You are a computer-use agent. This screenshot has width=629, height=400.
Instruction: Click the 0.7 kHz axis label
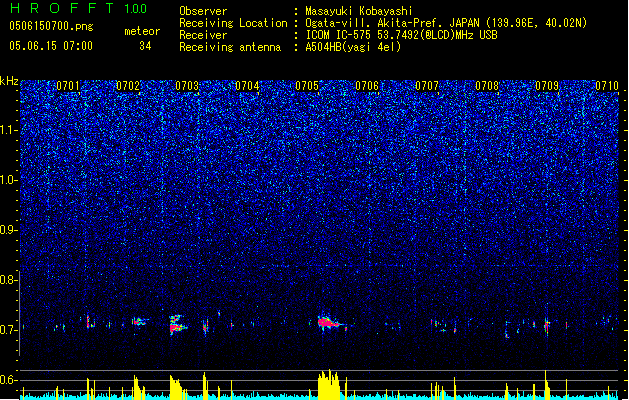pyautogui.click(x=9, y=330)
